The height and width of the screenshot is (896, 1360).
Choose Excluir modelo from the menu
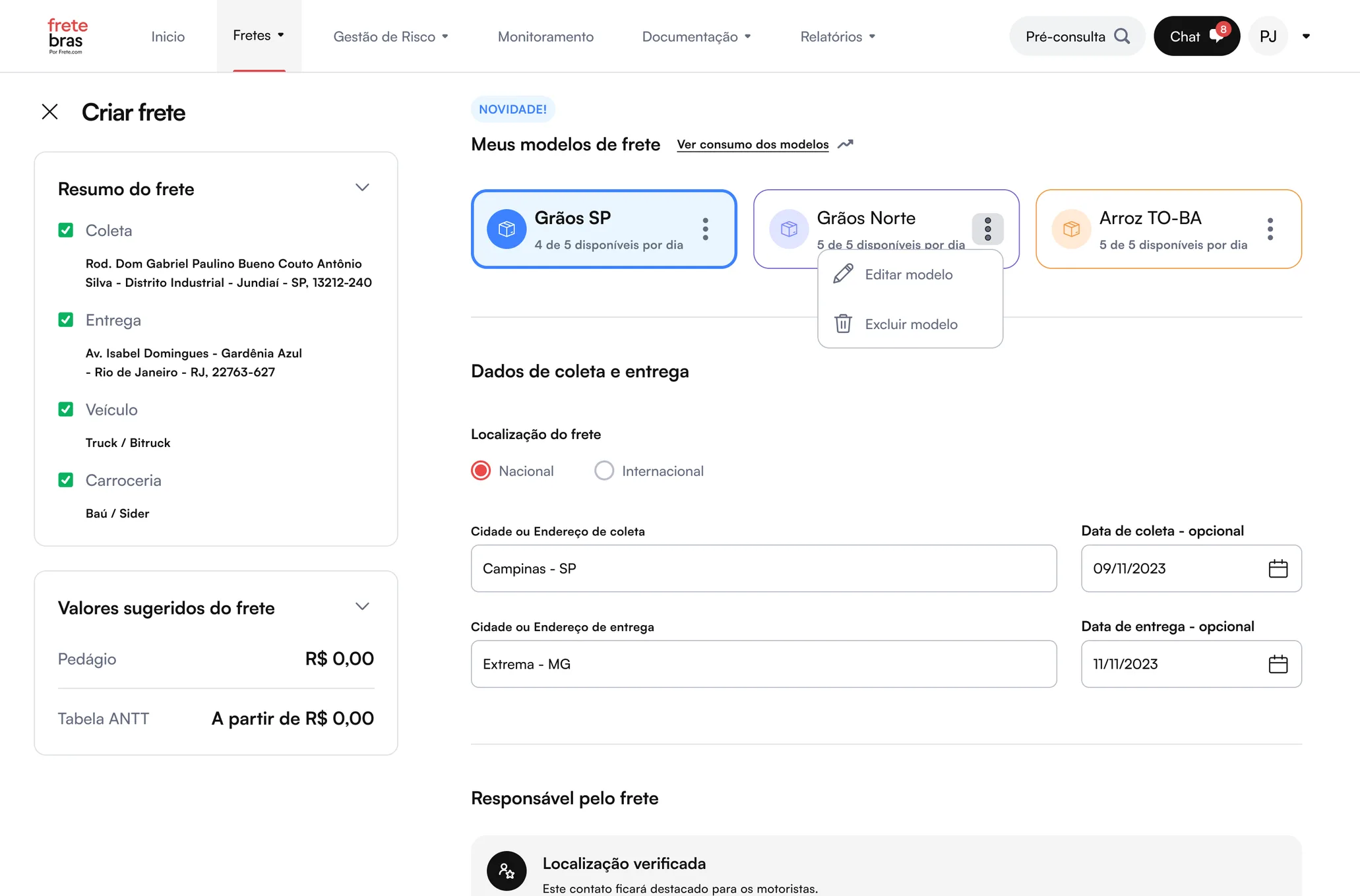[x=910, y=324]
